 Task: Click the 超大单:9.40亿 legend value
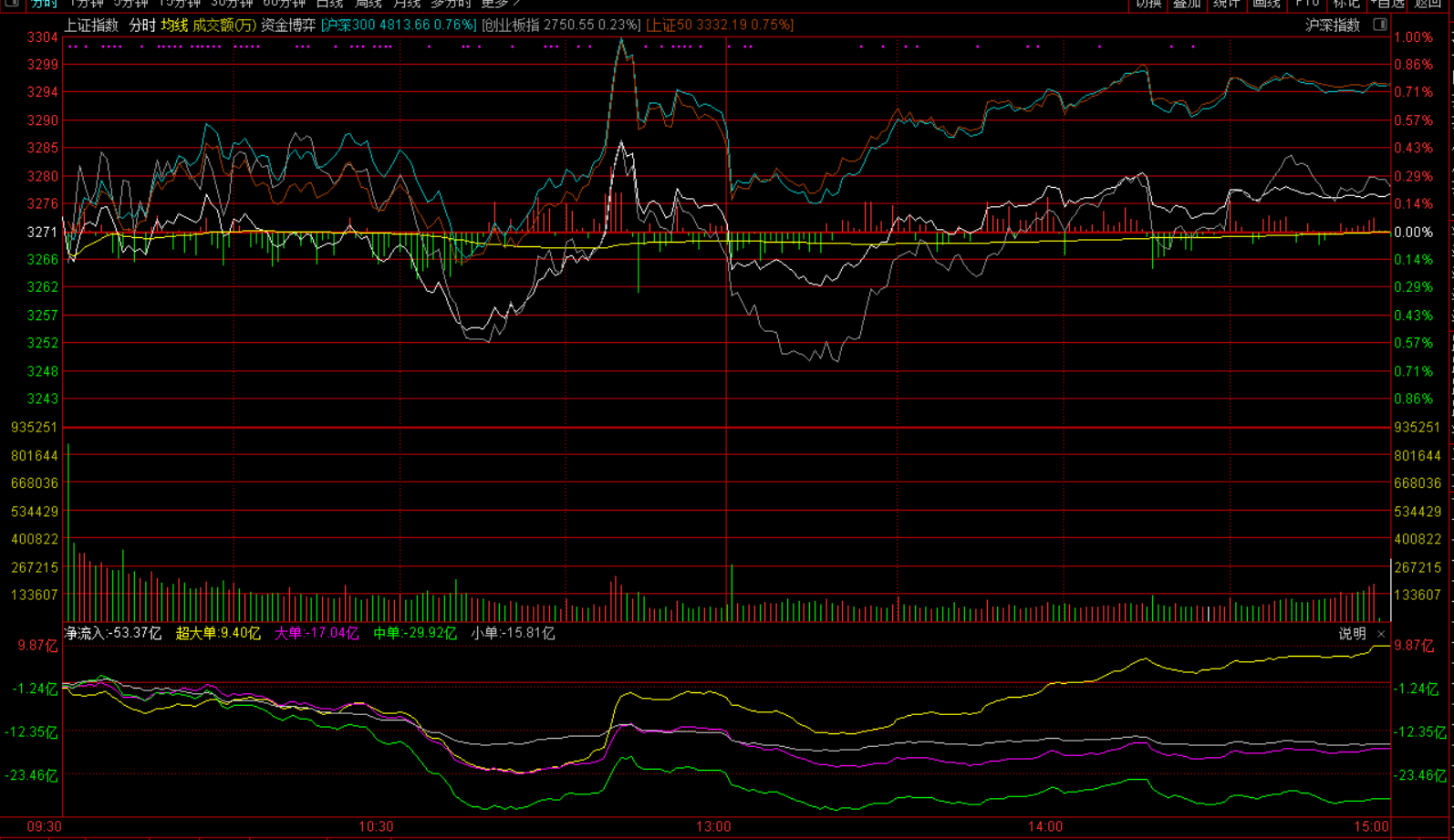tap(218, 633)
